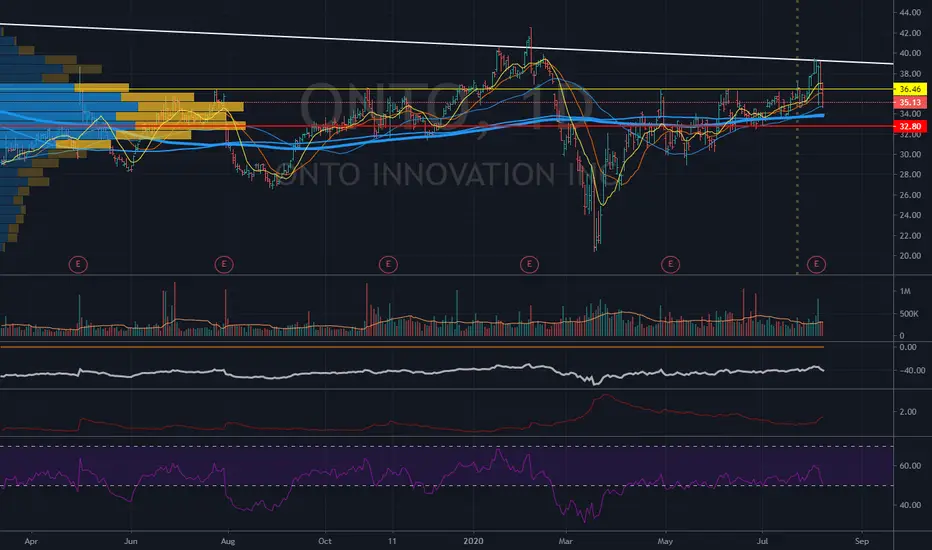932x550 pixels.
Task: Click the Mar label on the time axis
Action: point(565,541)
